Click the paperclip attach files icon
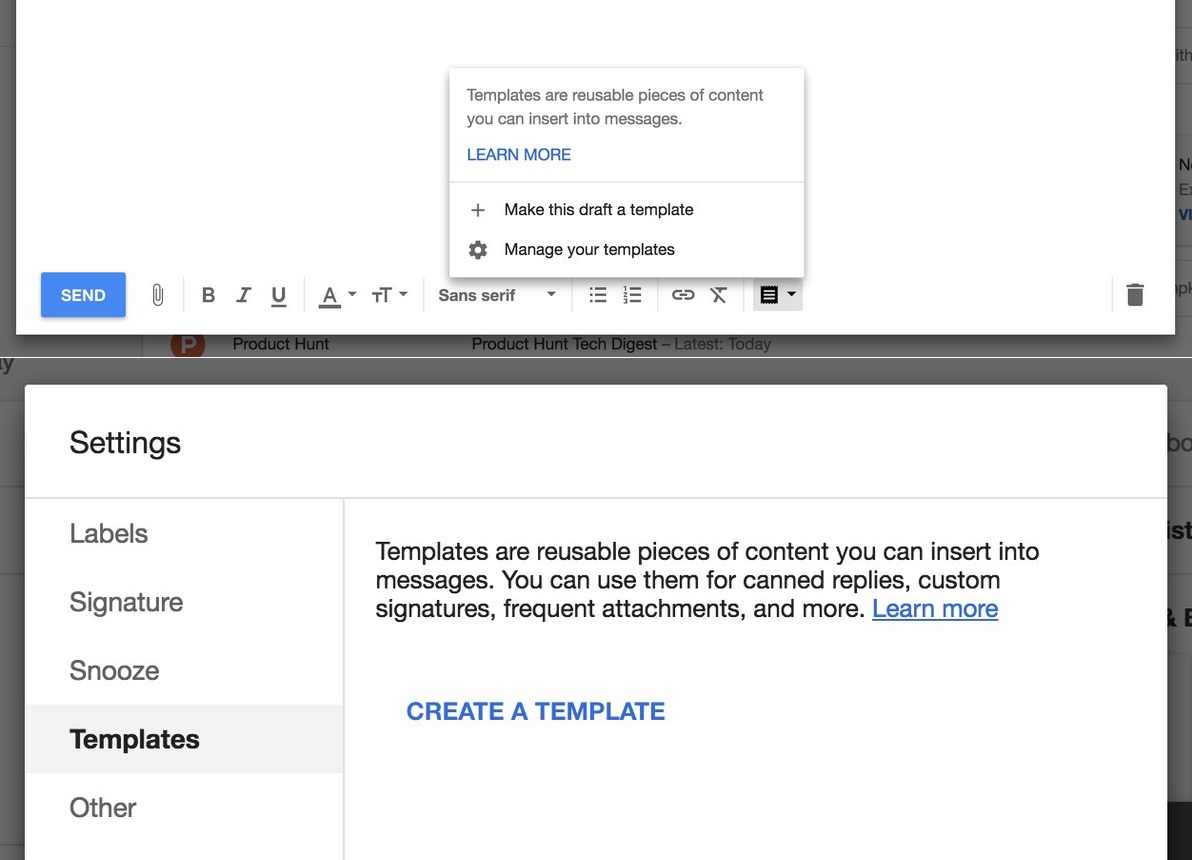The image size is (1192, 860). coord(157,295)
